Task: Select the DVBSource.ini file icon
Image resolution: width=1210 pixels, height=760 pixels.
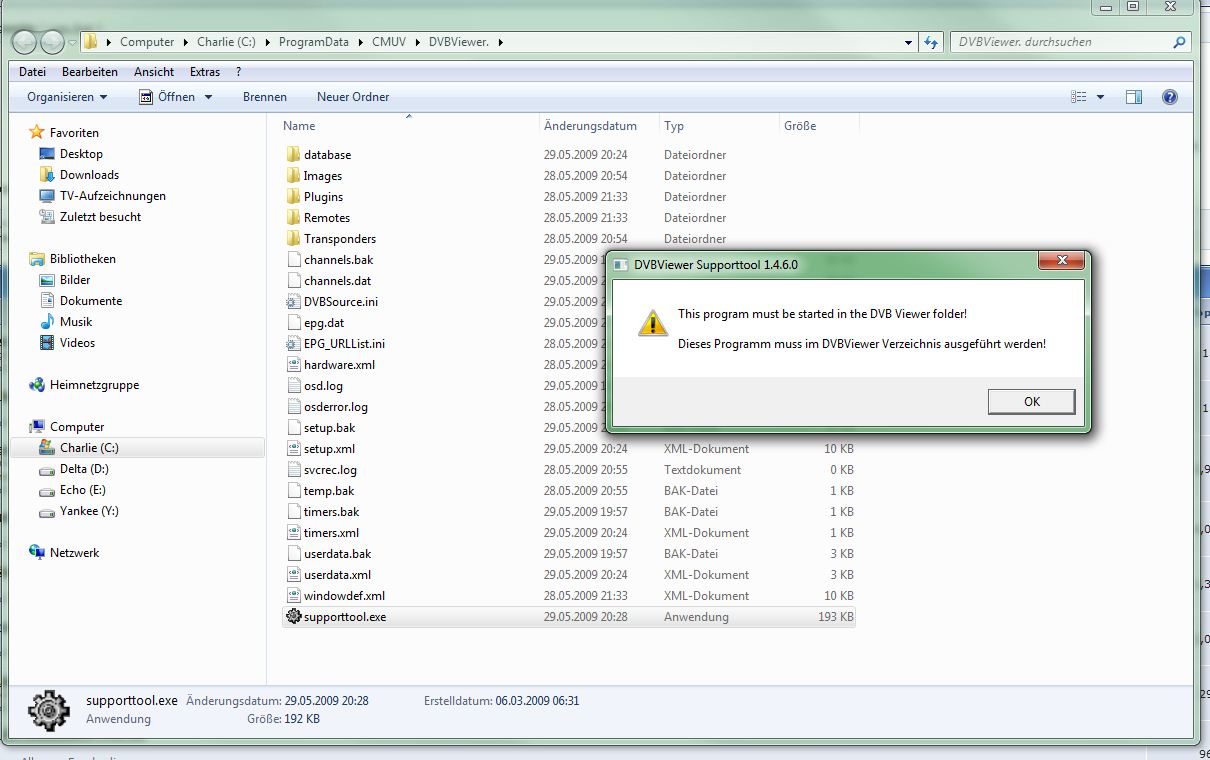Action: 293,302
